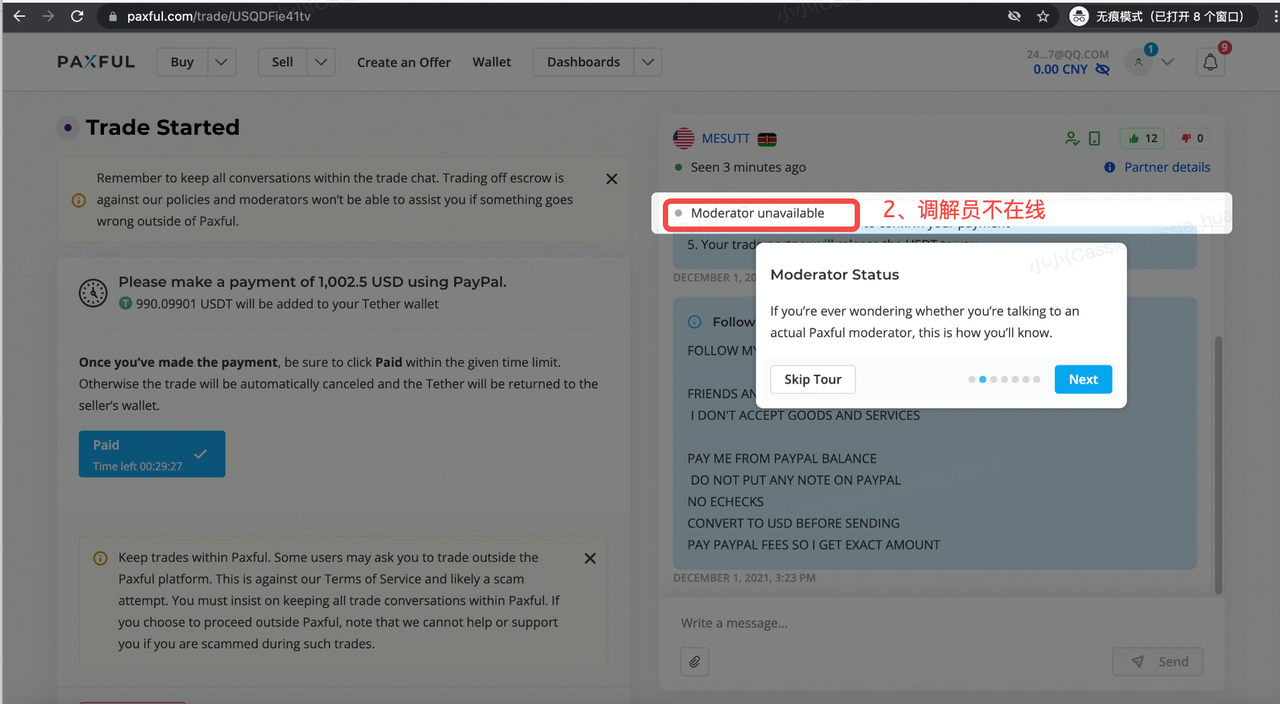Click the info icon in the Keep trades within Paxful banner
Viewport: 1280px width, 704px height.
(100, 558)
